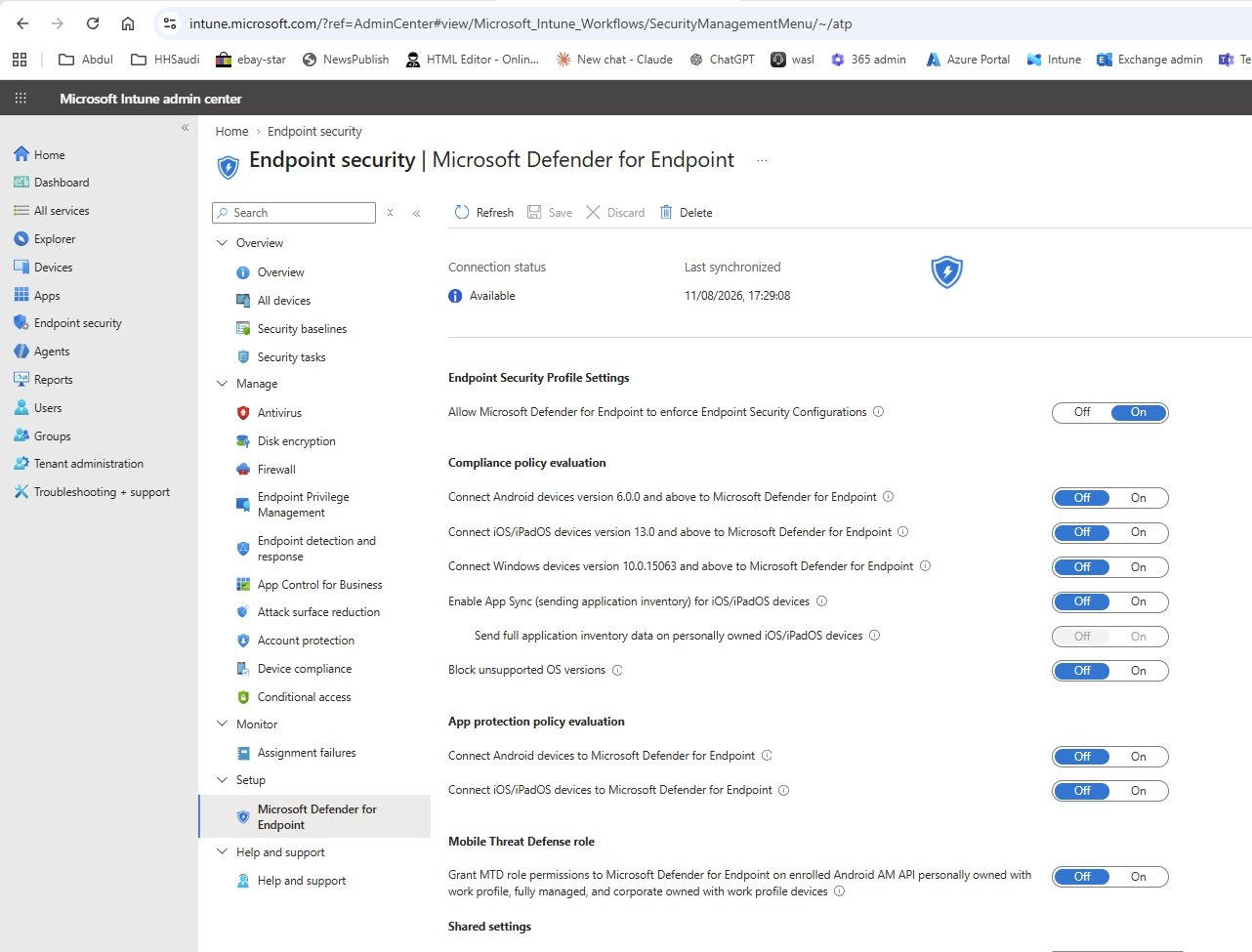
Task: Open the Azure Portal bookmark
Action: (968, 60)
